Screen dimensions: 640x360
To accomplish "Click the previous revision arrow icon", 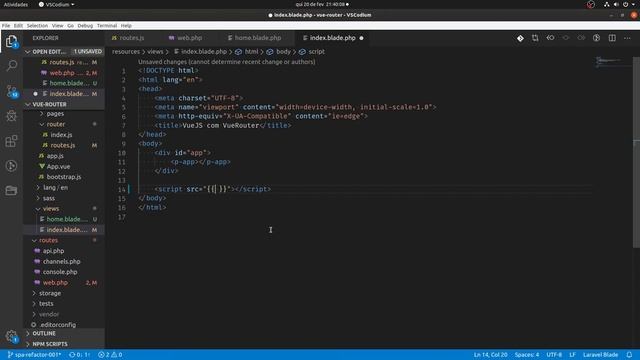I will coord(550,38).
